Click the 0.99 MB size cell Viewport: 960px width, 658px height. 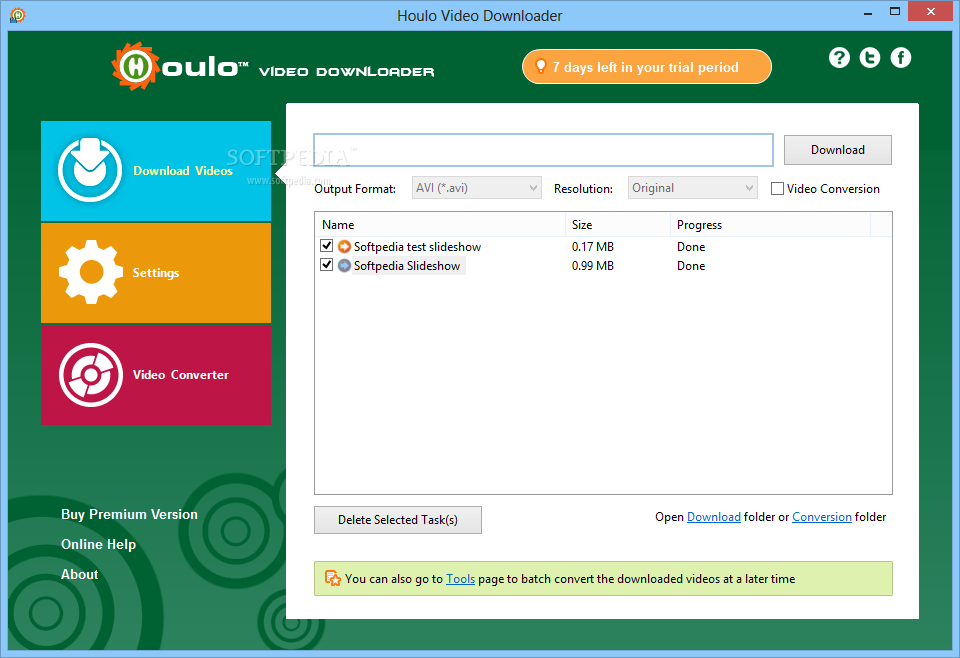coord(593,266)
